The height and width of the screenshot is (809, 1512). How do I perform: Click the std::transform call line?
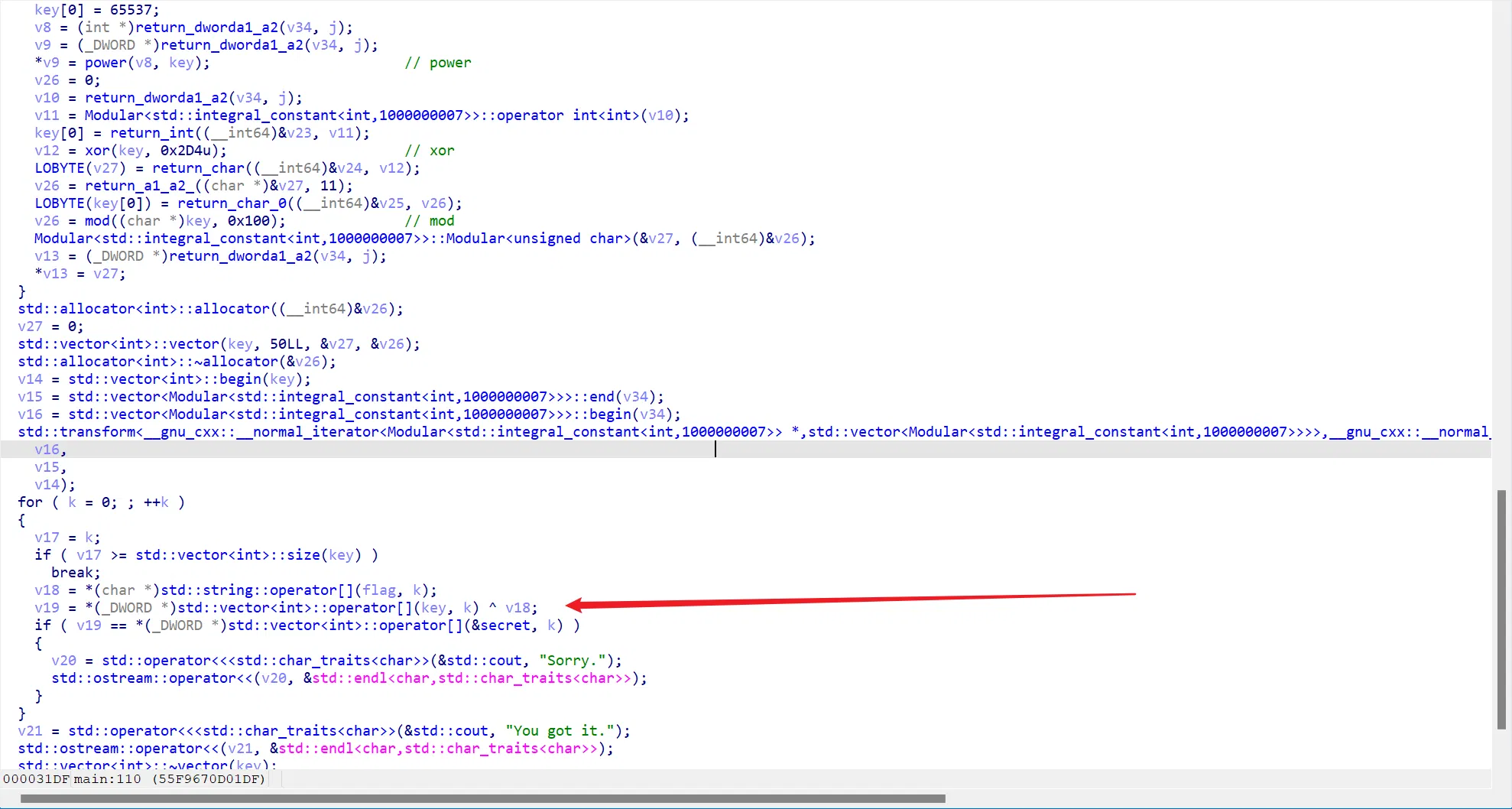click(x=754, y=432)
